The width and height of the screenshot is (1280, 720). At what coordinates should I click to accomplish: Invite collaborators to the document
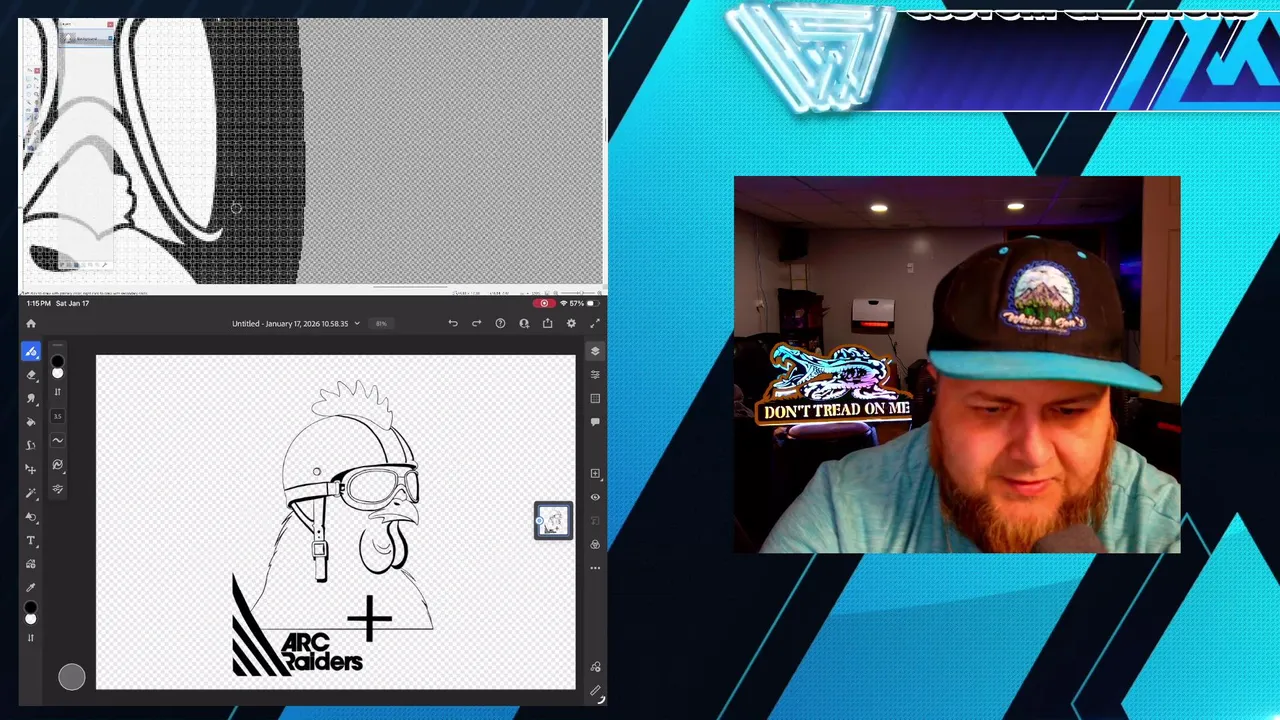(524, 323)
